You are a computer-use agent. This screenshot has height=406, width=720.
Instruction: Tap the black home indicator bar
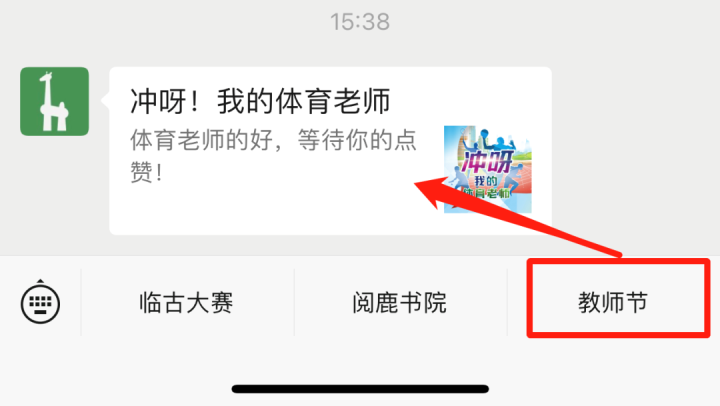coord(360,389)
